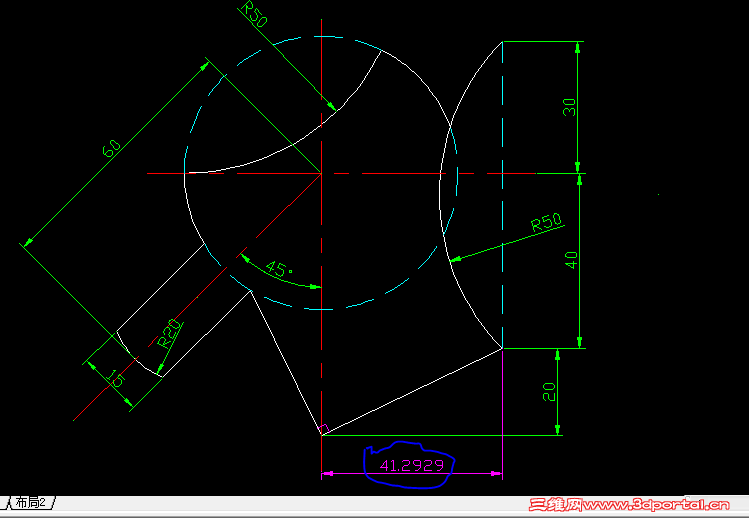Select the magenta 41.2929 dimension text
Screen dimensions: 749x518
point(411,465)
